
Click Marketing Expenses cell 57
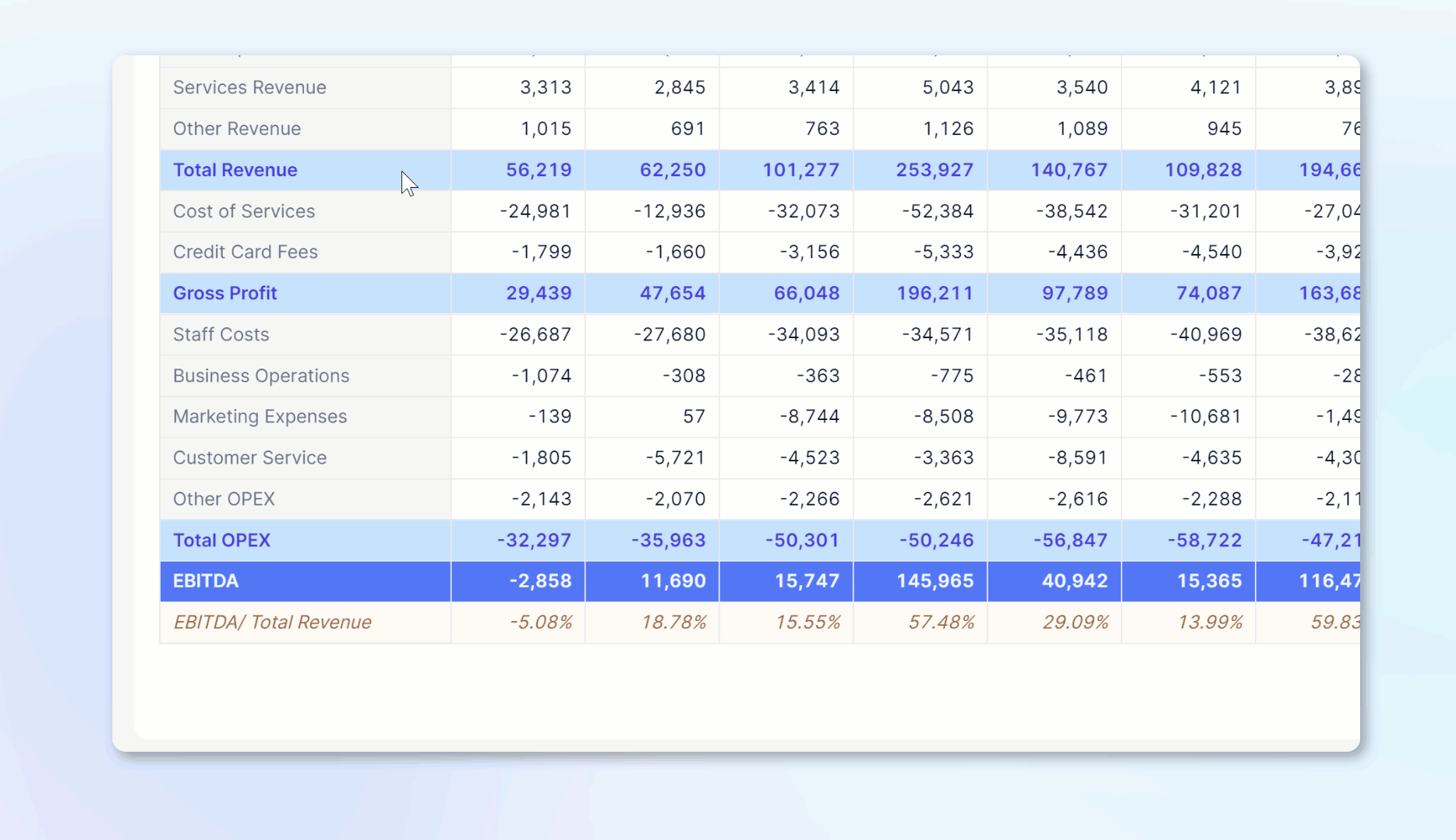point(652,416)
